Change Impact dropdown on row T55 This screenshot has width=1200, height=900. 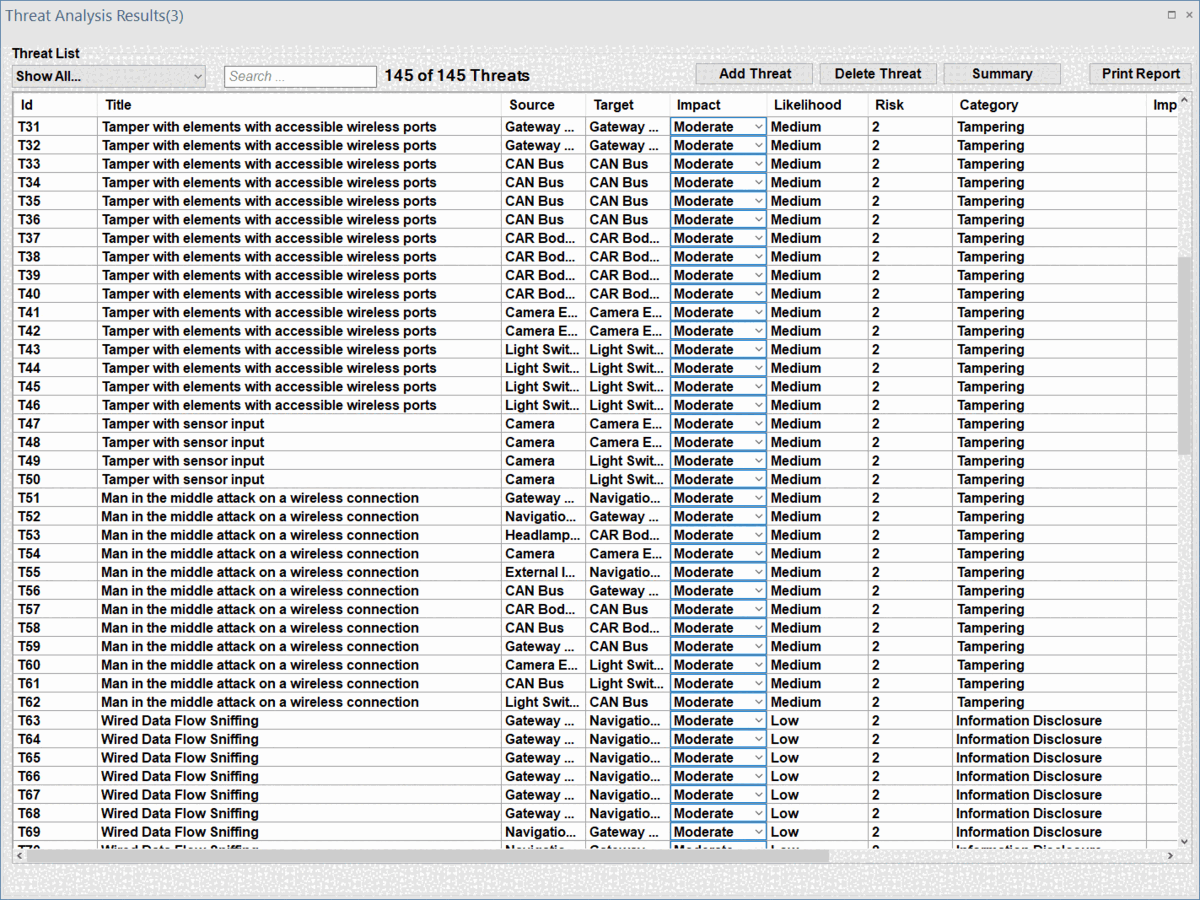[758, 572]
